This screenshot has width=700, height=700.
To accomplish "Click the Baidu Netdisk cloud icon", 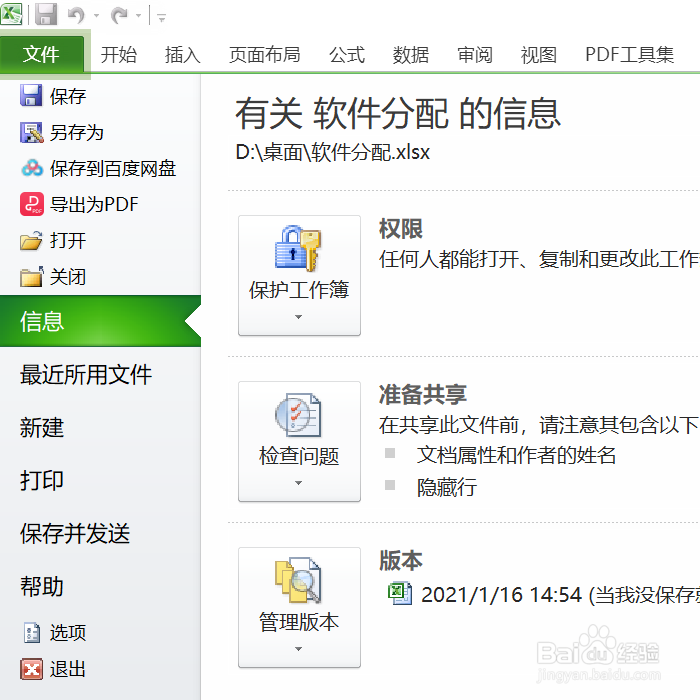I will click(x=32, y=168).
